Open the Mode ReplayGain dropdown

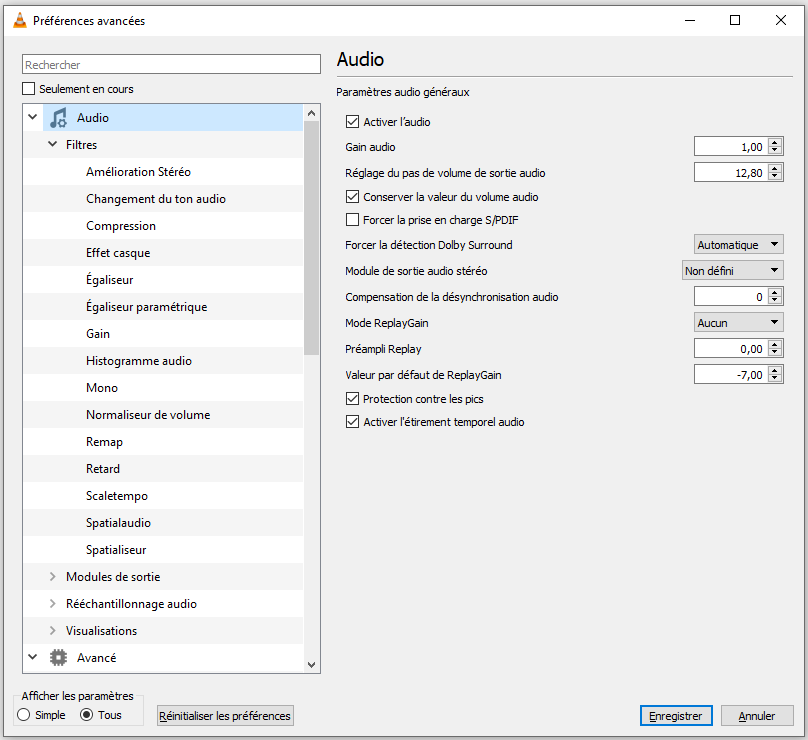point(738,323)
